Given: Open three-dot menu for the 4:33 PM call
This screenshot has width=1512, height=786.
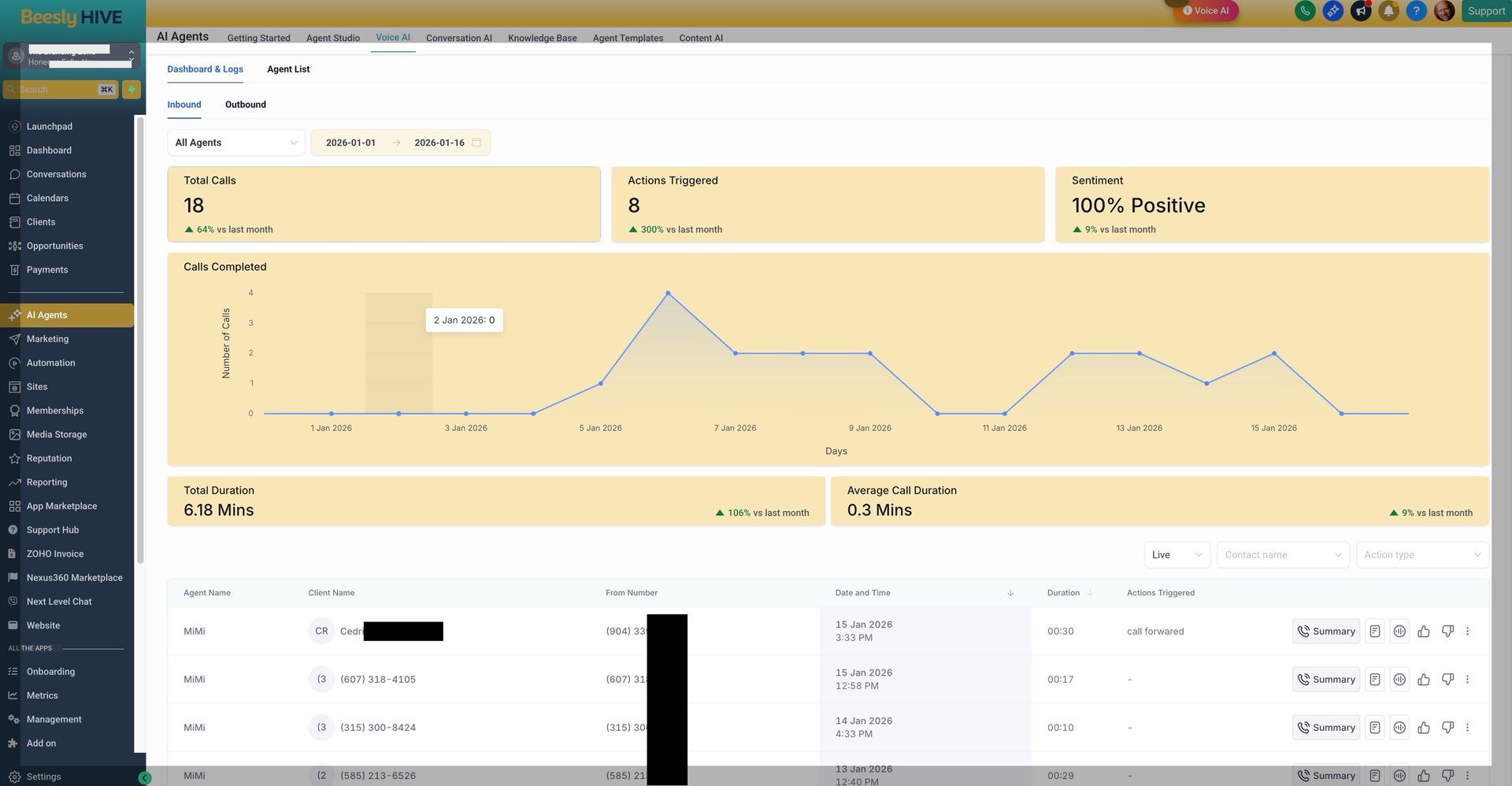Looking at the screenshot, I should pyautogui.click(x=1467, y=728).
